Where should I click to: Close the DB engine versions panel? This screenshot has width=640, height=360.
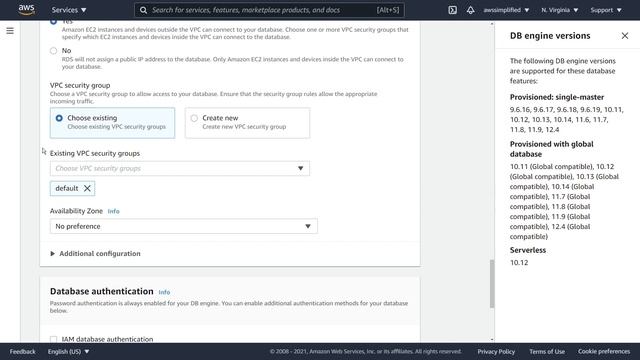(624, 36)
